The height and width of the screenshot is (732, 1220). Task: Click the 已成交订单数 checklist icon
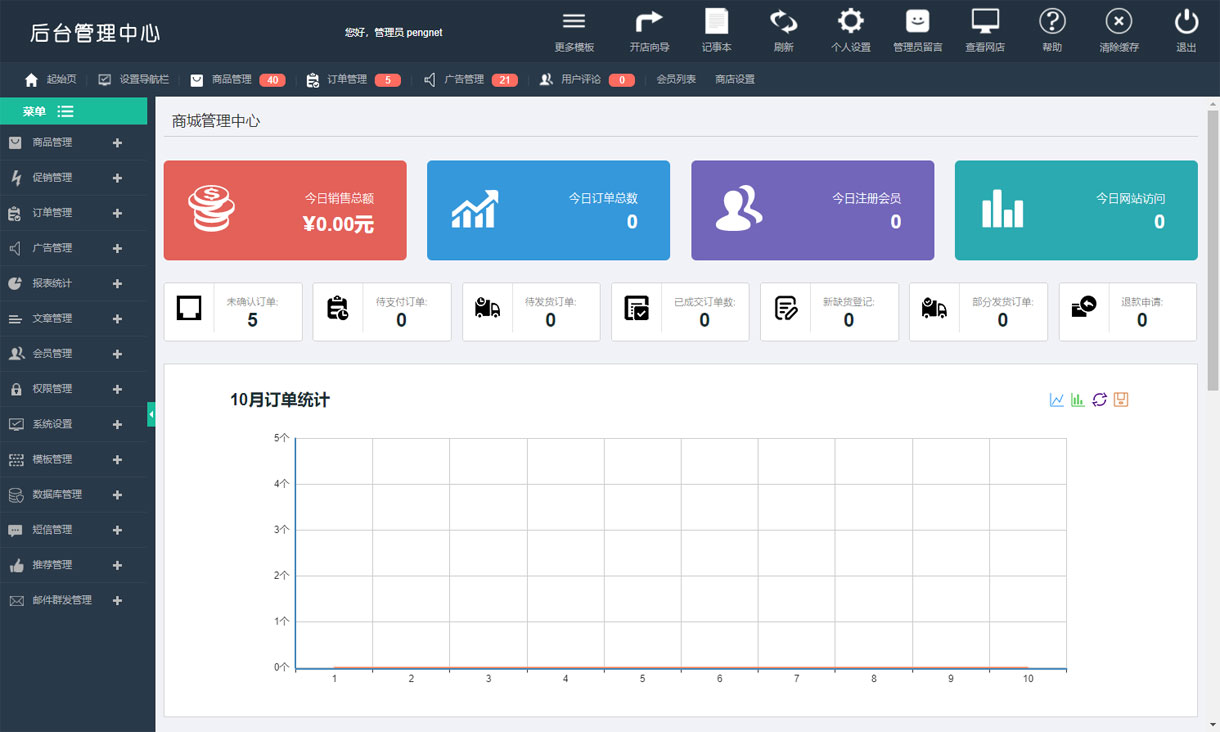point(636,308)
